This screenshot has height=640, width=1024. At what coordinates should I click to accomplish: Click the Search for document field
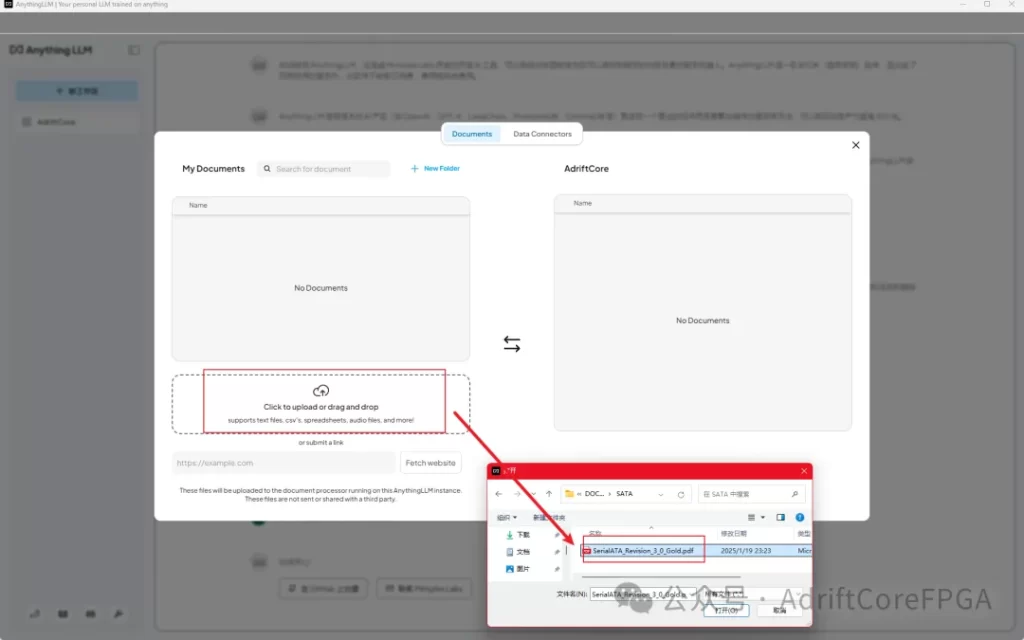coord(323,168)
